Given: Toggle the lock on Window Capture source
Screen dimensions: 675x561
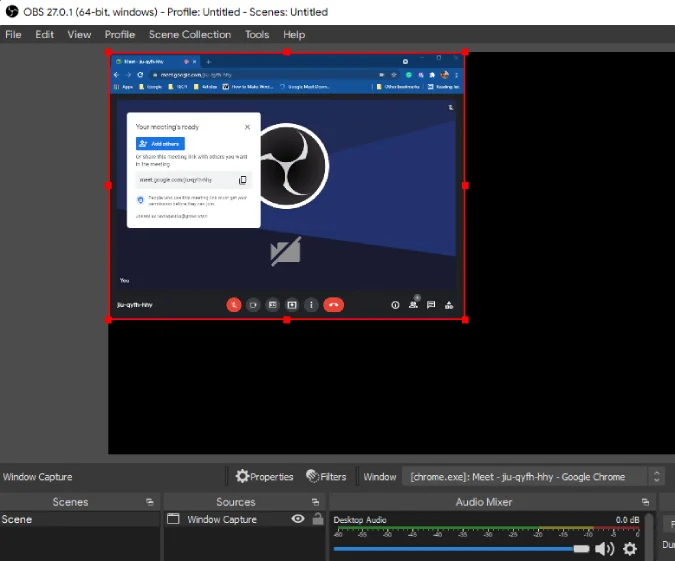Looking at the screenshot, I should (318, 519).
